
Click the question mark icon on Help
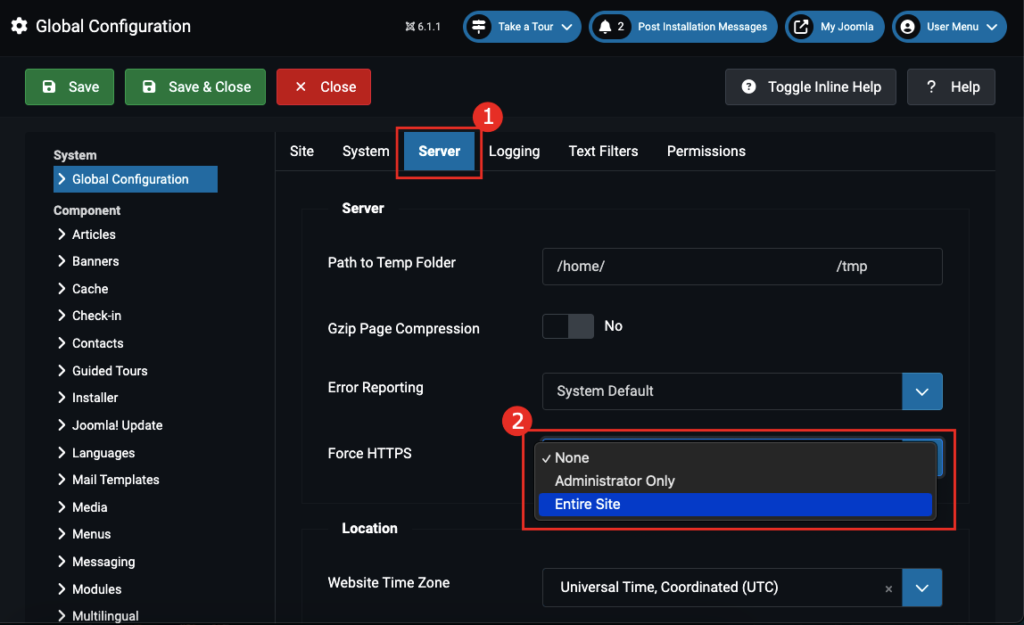[x=931, y=87]
